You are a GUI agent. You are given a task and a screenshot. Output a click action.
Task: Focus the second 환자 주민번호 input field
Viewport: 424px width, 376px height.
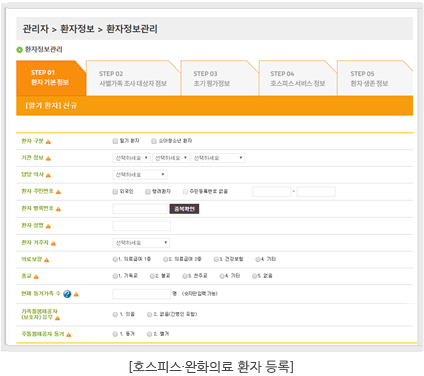click(x=316, y=192)
